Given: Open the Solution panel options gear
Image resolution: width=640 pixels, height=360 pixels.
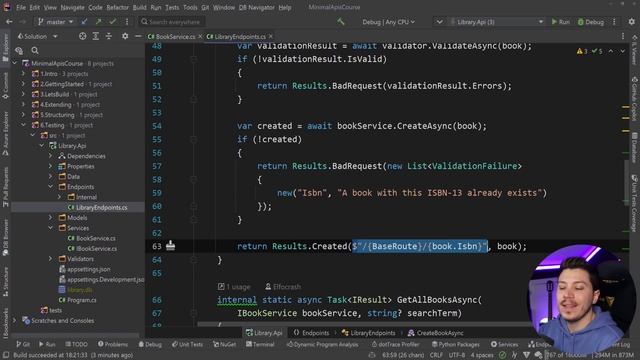Looking at the screenshot, I should pyautogui.click(x=125, y=36).
